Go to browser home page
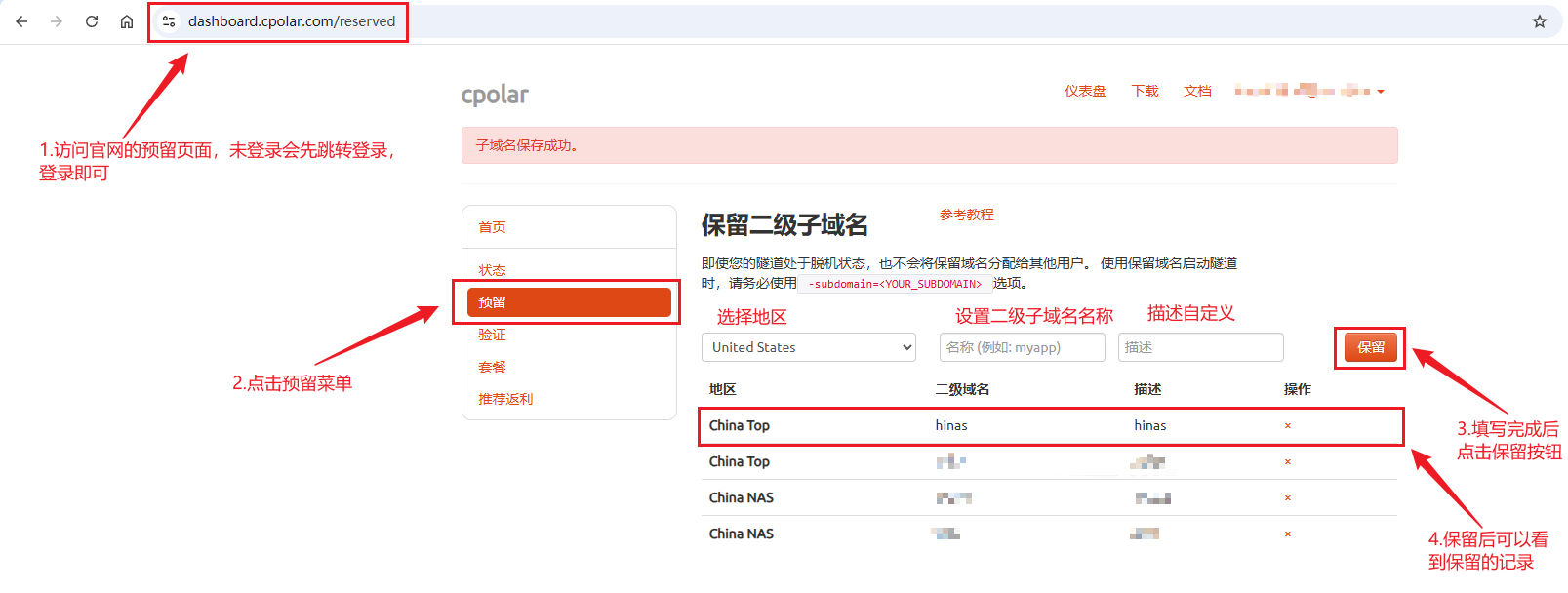The width and height of the screenshot is (1568, 593). 127,21
